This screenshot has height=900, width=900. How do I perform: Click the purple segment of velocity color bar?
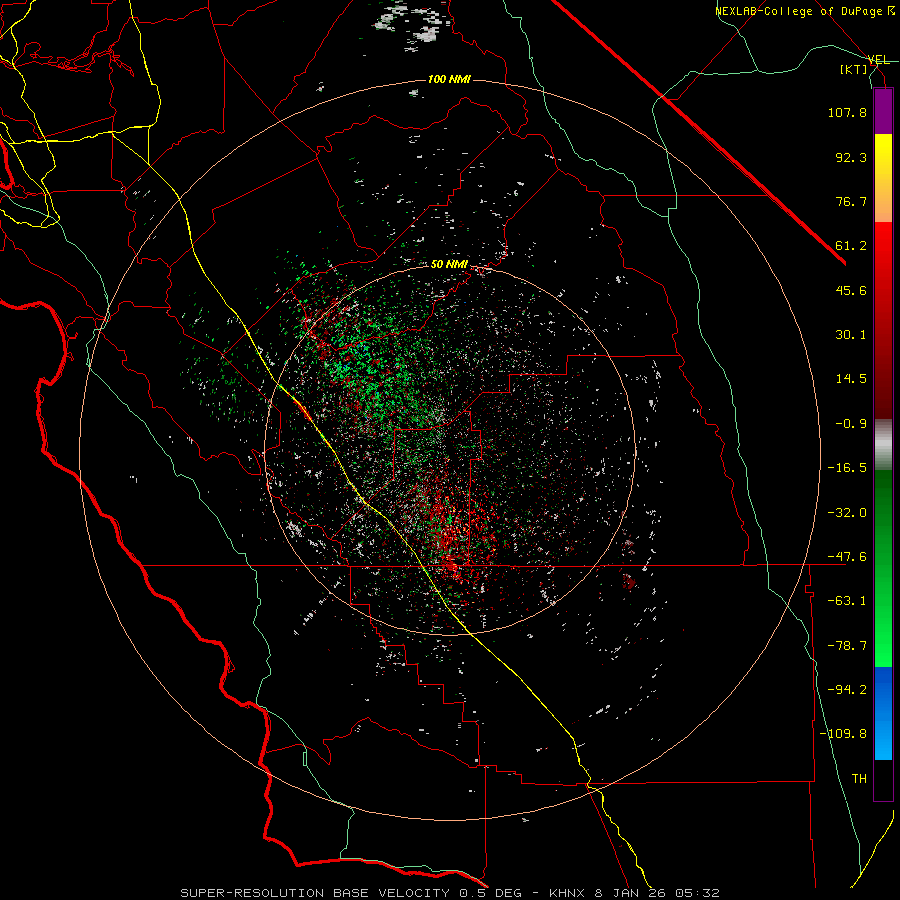tap(883, 111)
